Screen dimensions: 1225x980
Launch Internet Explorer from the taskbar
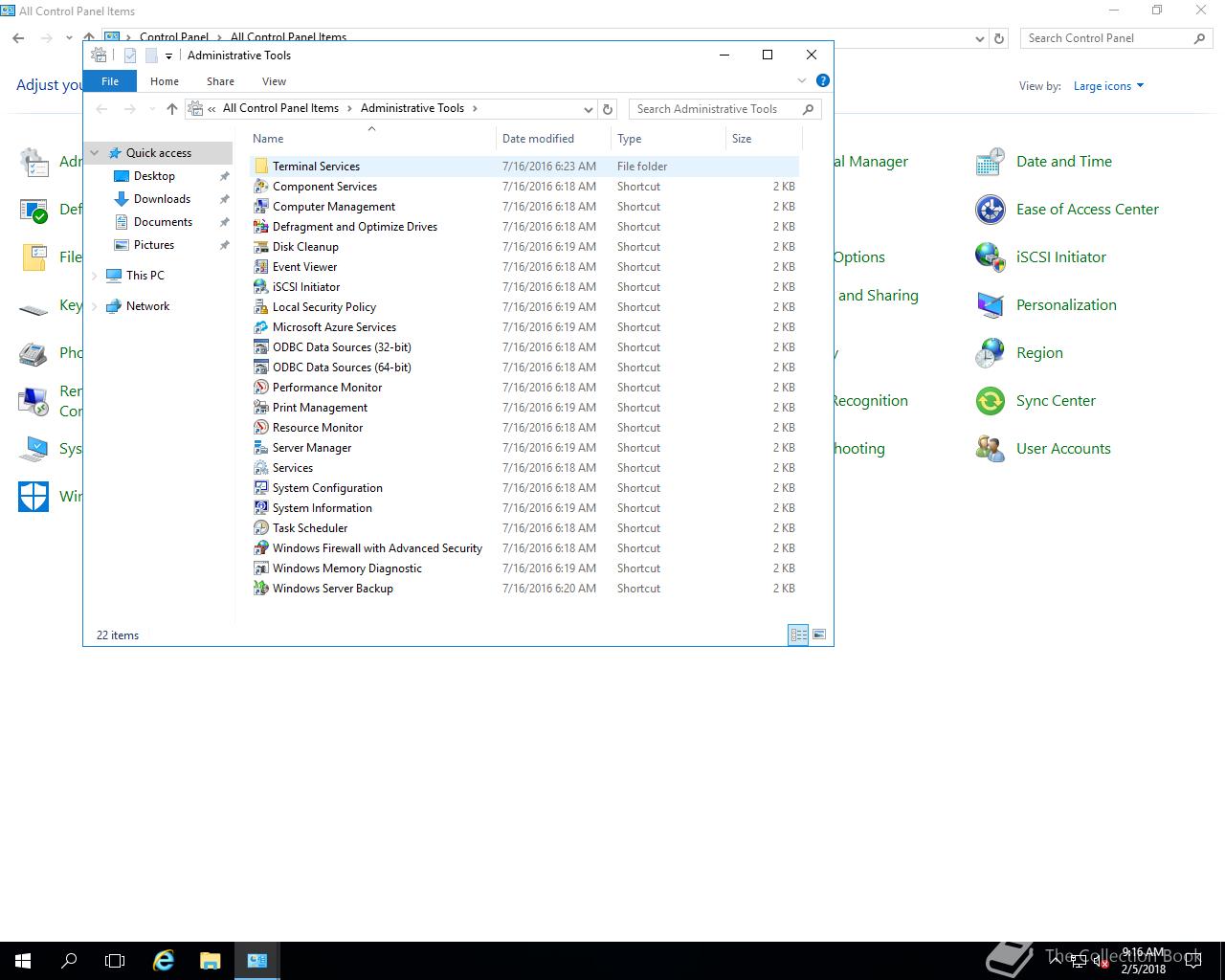coord(164,961)
